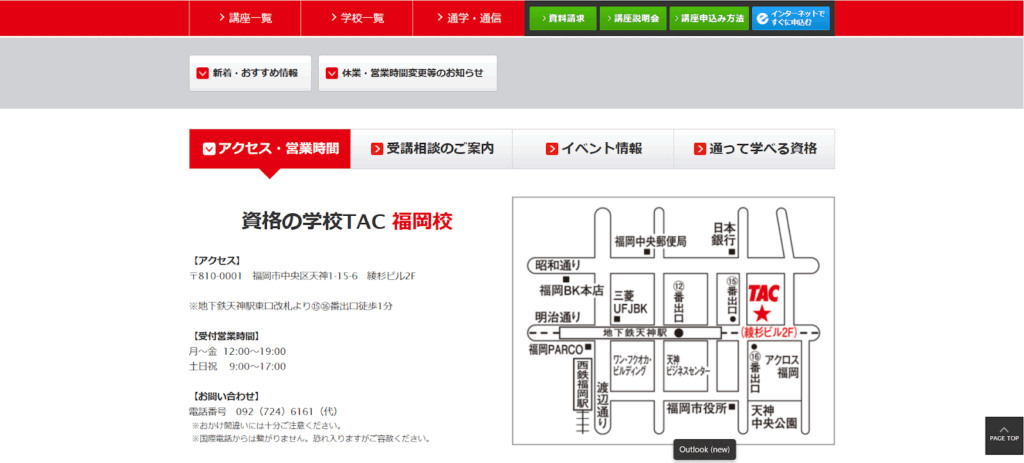The height and width of the screenshot is (463, 1024).
Task: Click the arrow icon on 受講相談のご案内 tab
Action: 377,149
